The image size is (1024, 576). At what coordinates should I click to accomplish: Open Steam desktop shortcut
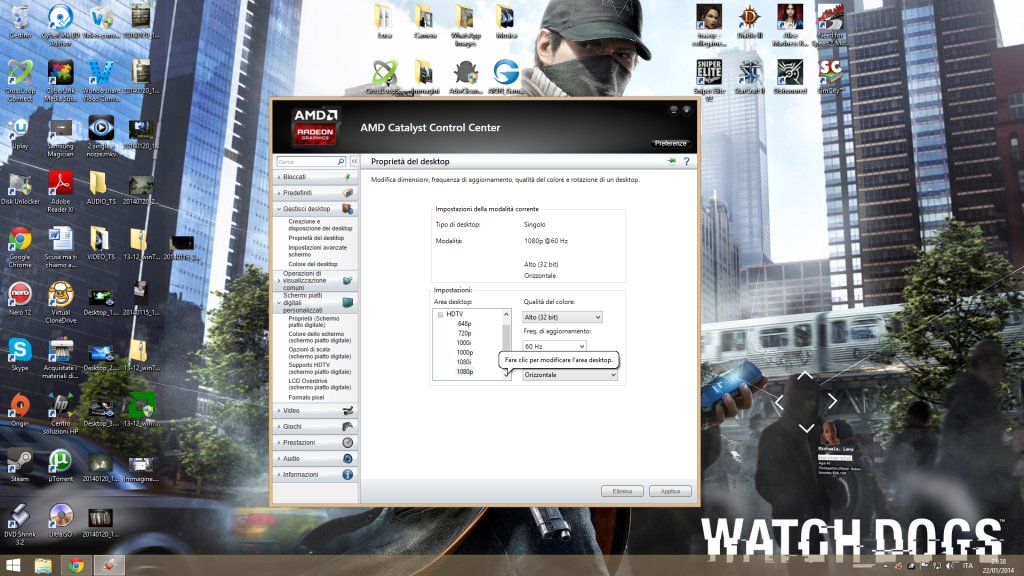click(20, 466)
